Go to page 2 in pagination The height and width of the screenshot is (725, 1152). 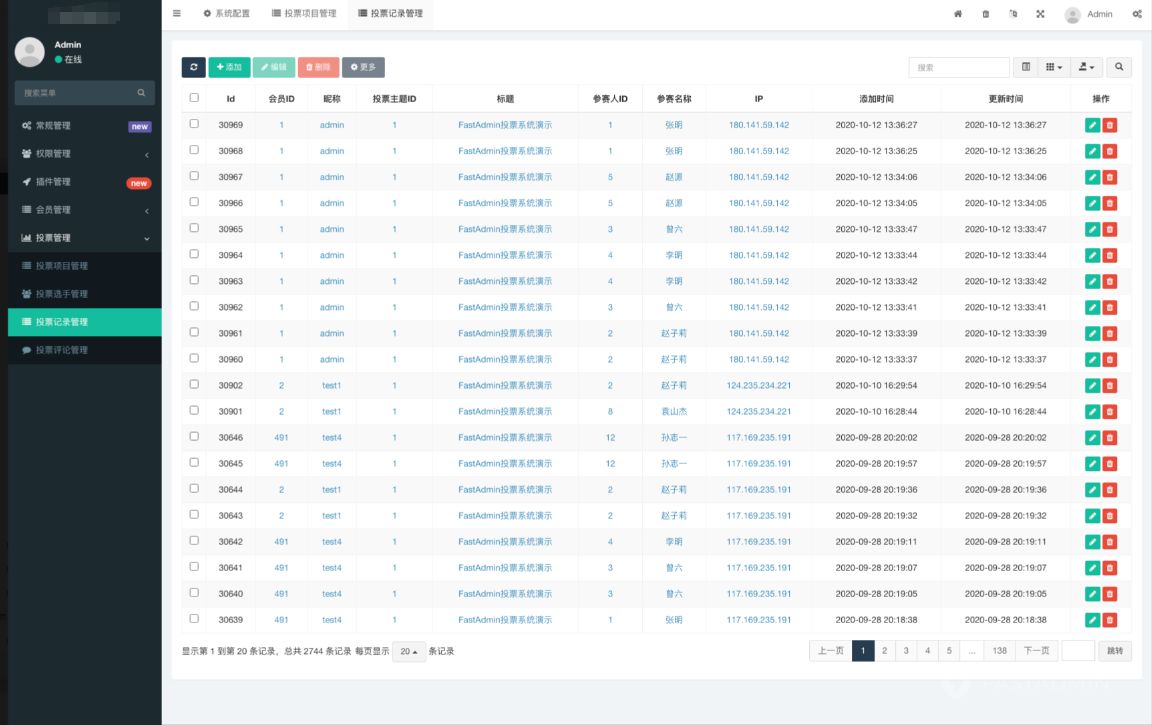(x=885, y=651)
